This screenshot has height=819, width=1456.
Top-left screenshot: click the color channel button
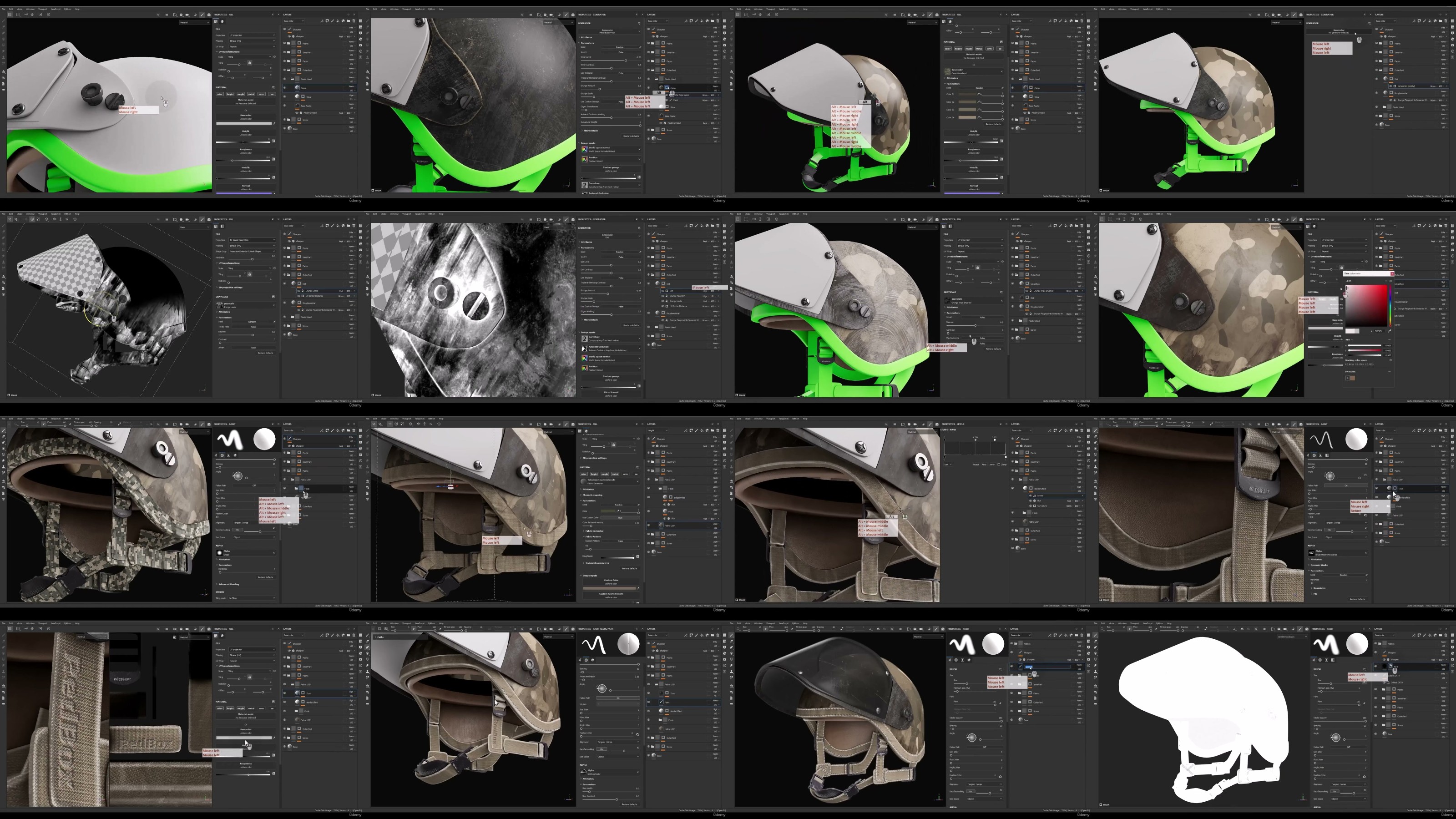pyautogui.click(x=220, y=94)
